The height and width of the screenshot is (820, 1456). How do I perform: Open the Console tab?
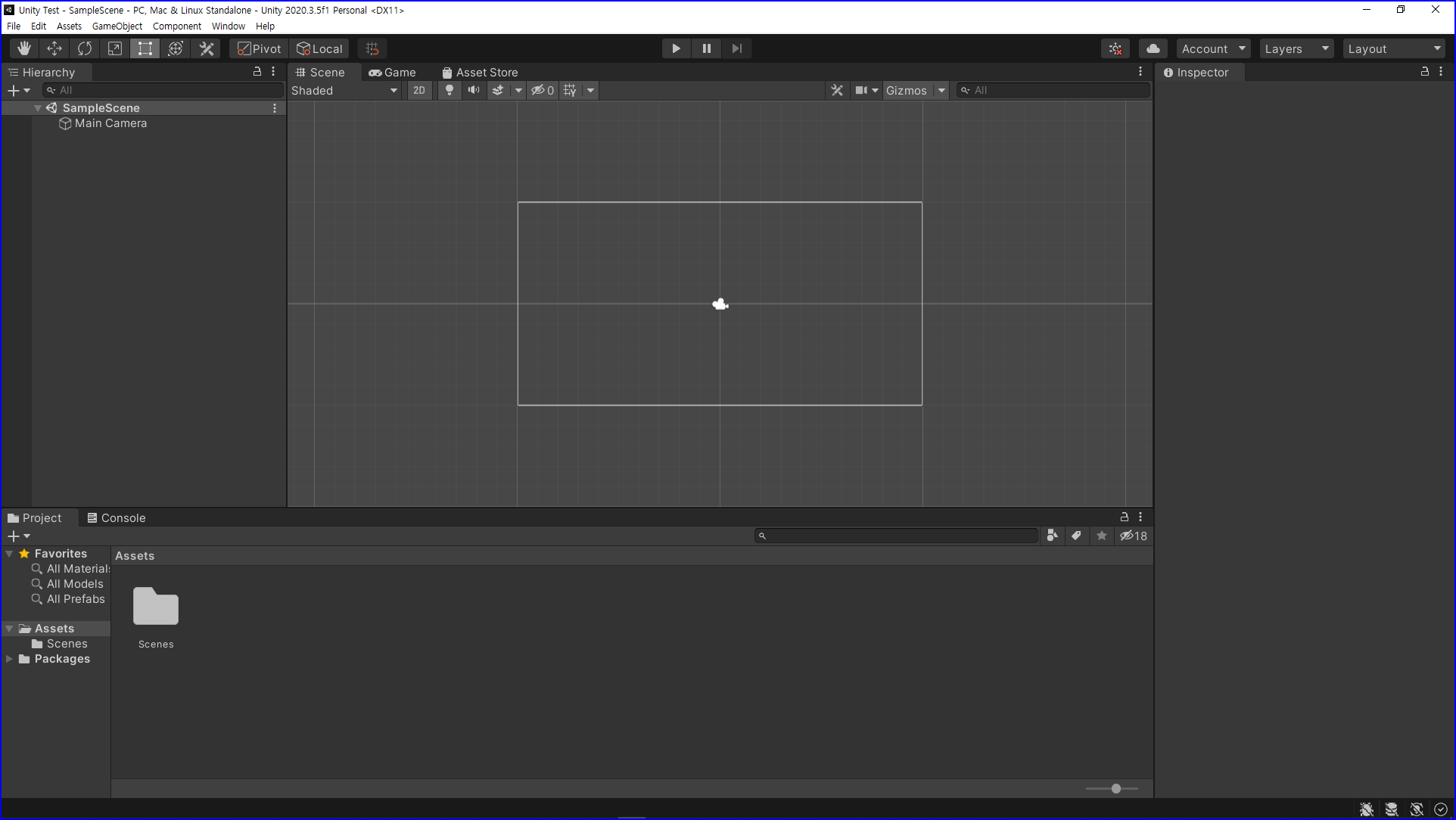(117, 517)
